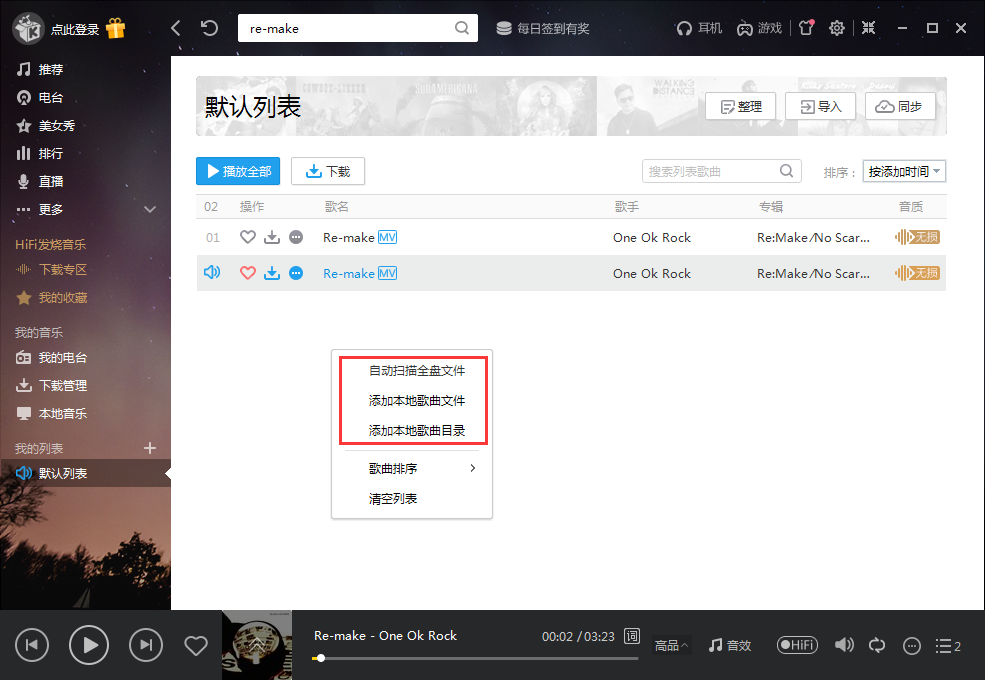The image size is (985, 680).
Task: Click the 播放全部 play all button
Action: coord(237,171)
